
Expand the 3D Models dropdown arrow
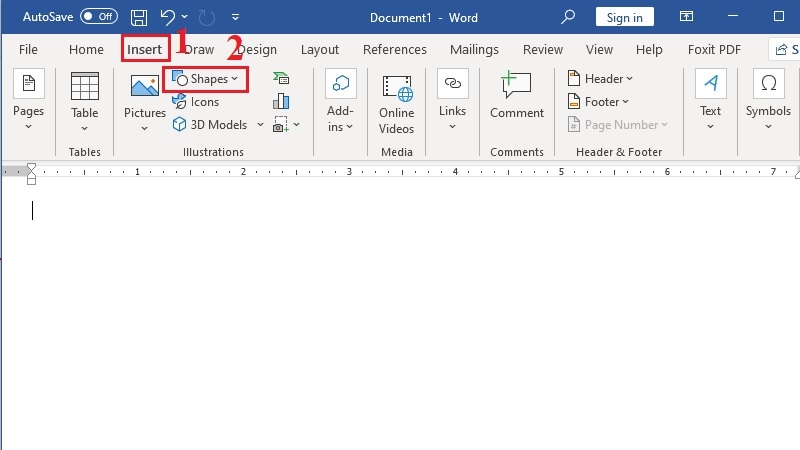(260, 124)
